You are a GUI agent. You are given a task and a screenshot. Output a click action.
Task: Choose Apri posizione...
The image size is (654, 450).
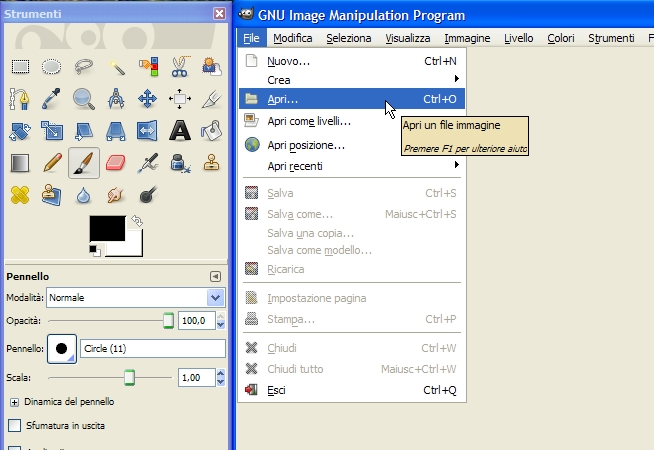click(x=352, y=145)
